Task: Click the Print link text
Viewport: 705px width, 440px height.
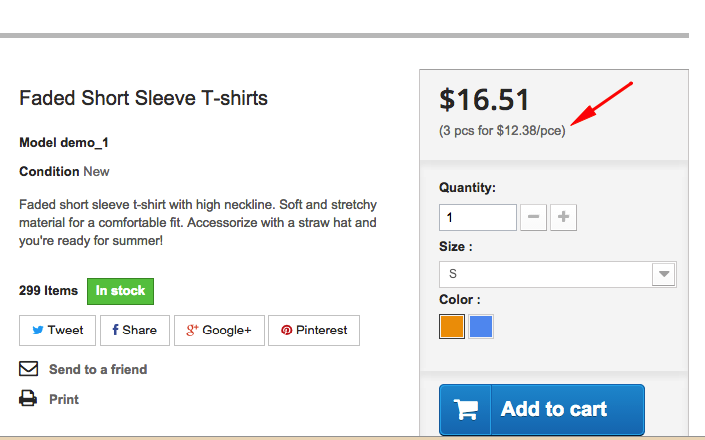Action: tap(64, 400)
